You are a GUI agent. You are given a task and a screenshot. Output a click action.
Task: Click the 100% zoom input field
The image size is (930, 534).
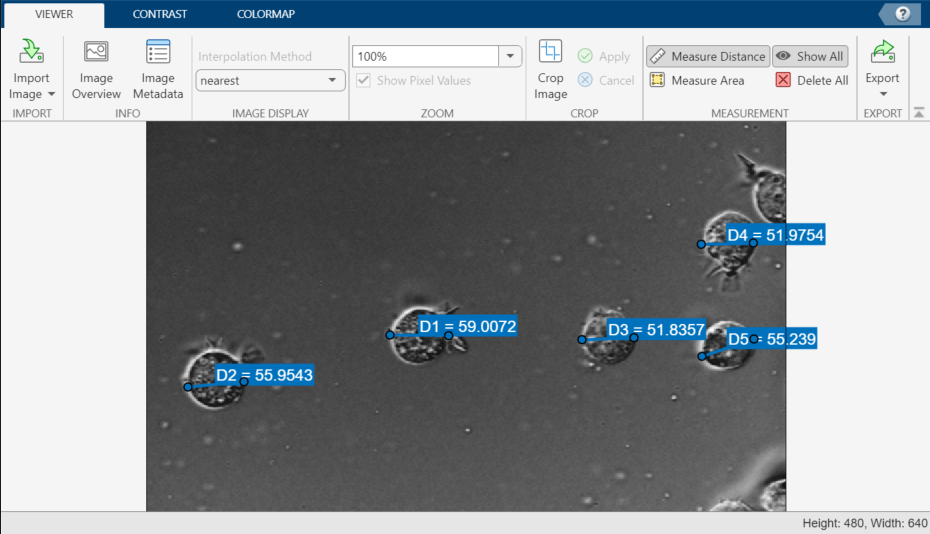pos(425,56)
